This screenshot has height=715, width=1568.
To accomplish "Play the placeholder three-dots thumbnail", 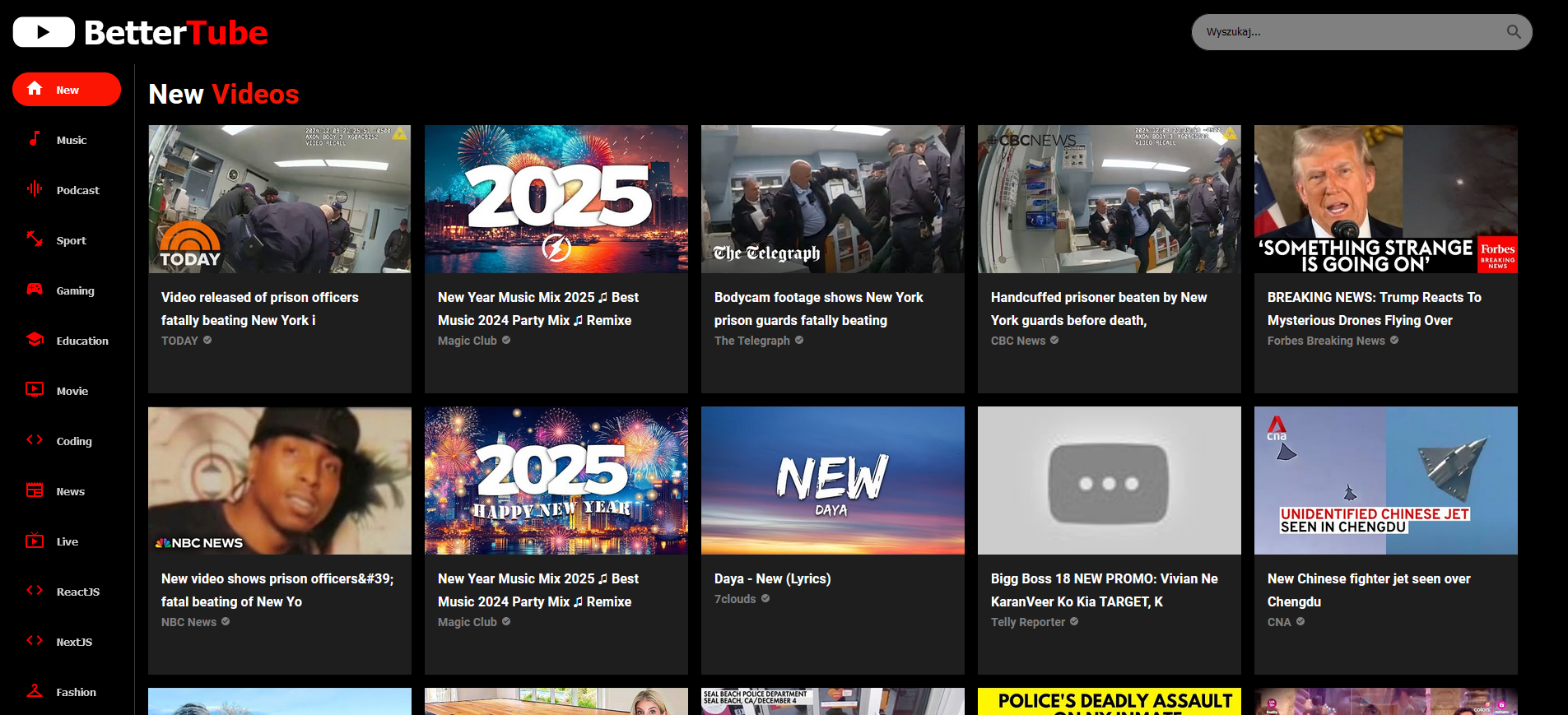I will point(1110,481).
